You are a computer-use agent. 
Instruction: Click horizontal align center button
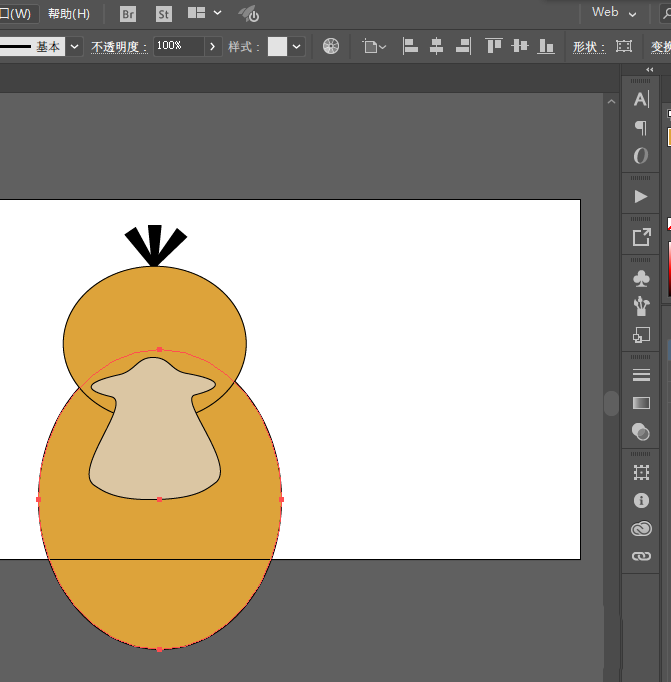pos(436,46)
